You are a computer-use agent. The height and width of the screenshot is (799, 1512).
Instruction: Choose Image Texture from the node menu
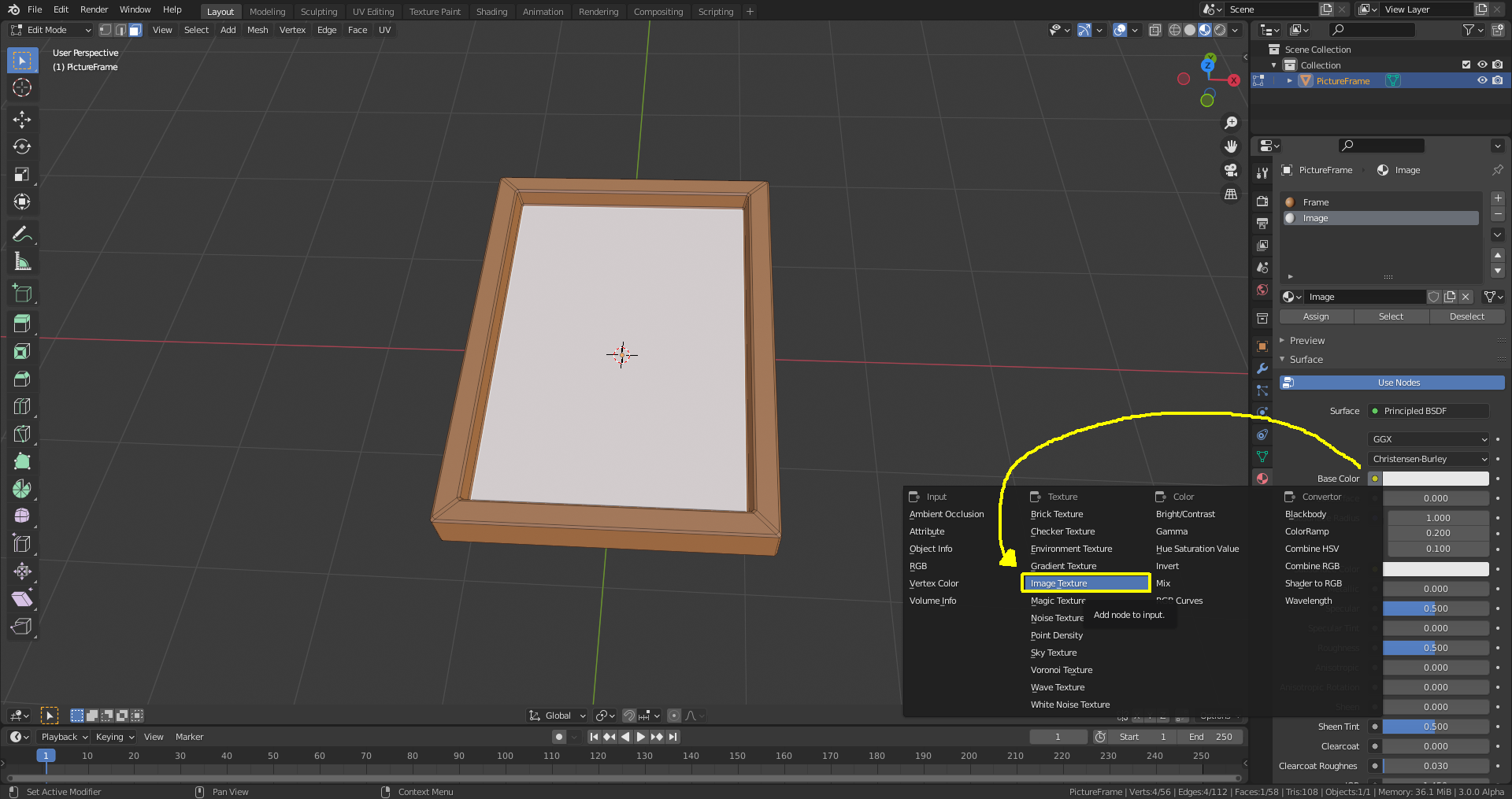pyautogui.click(x=1085, y=583)
